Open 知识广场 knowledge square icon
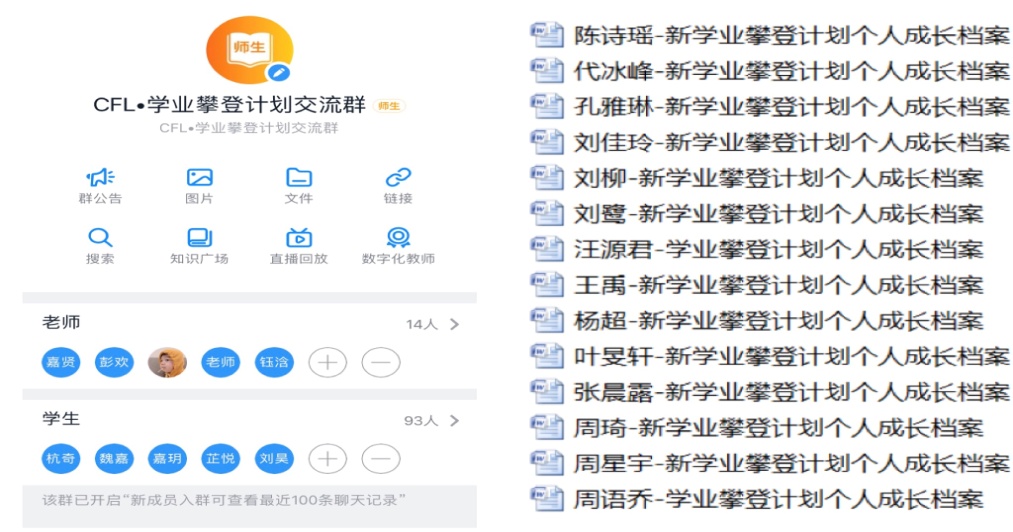 (199, 238)
